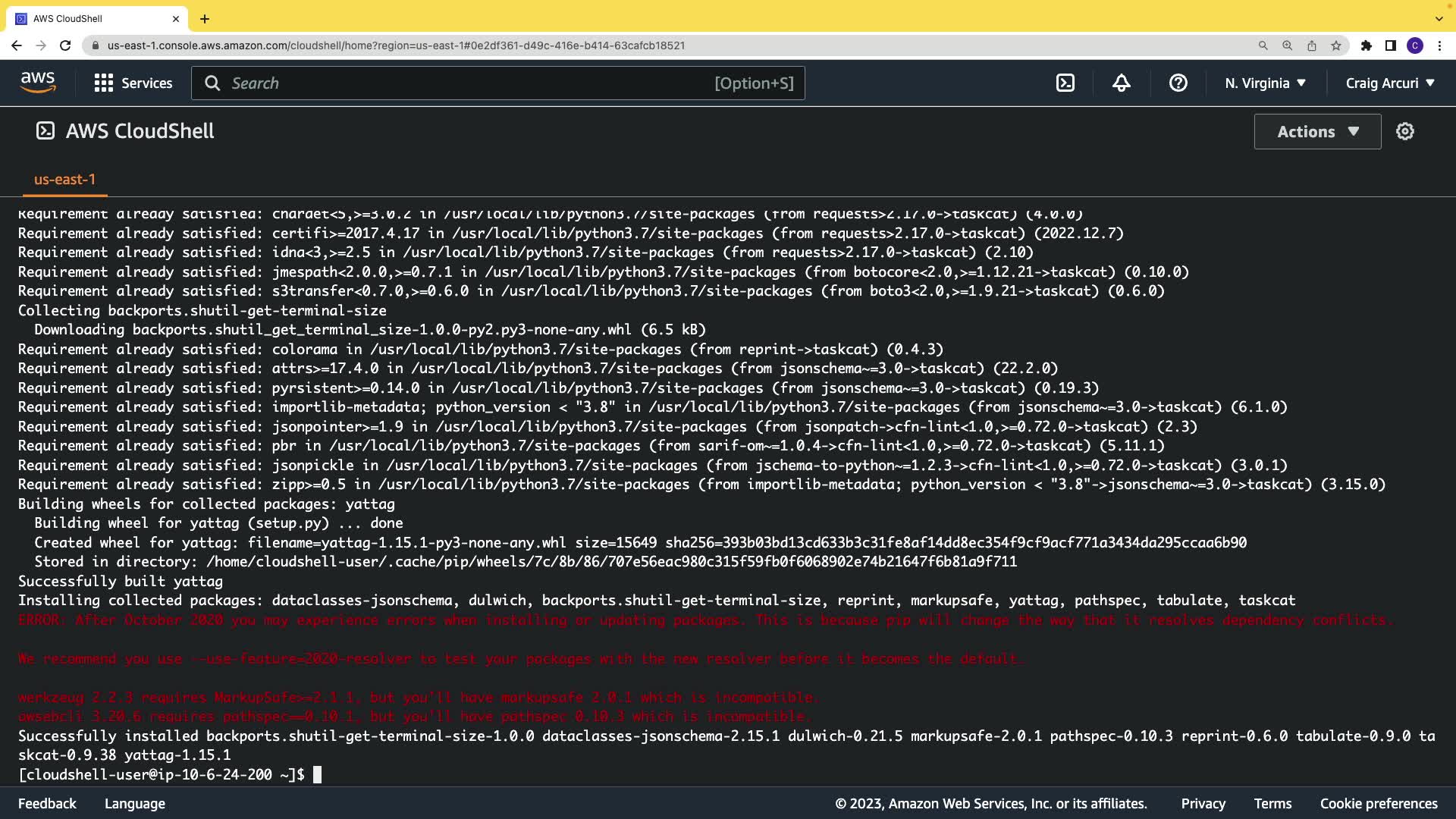Expand the N. Virginia region dropdown
This screenshot has width=1456, height=819.
click(1265, 83)
